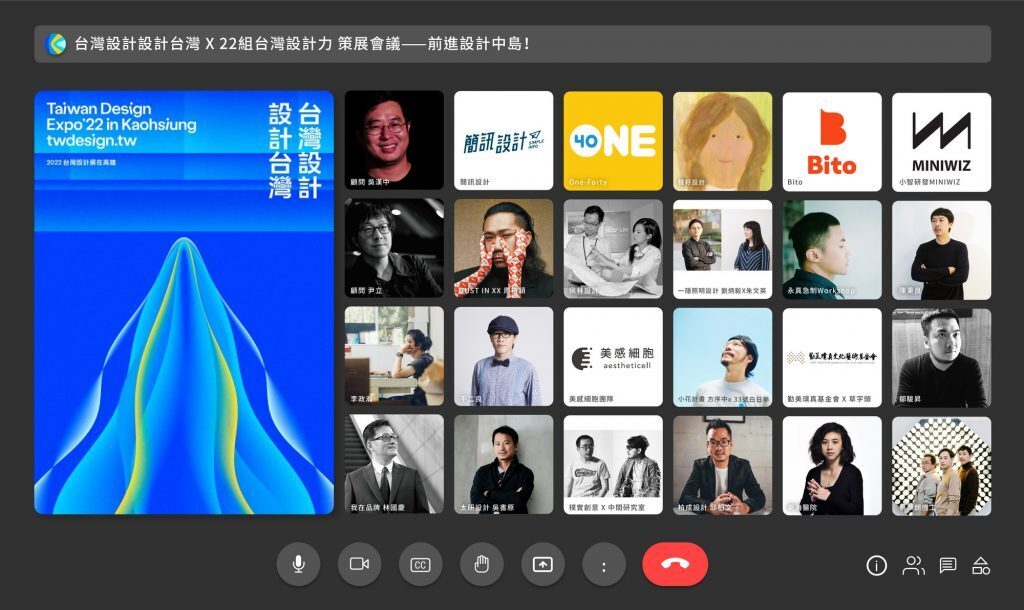
Task: Toggle closed captions with the CC button
Action: [421, 564]
